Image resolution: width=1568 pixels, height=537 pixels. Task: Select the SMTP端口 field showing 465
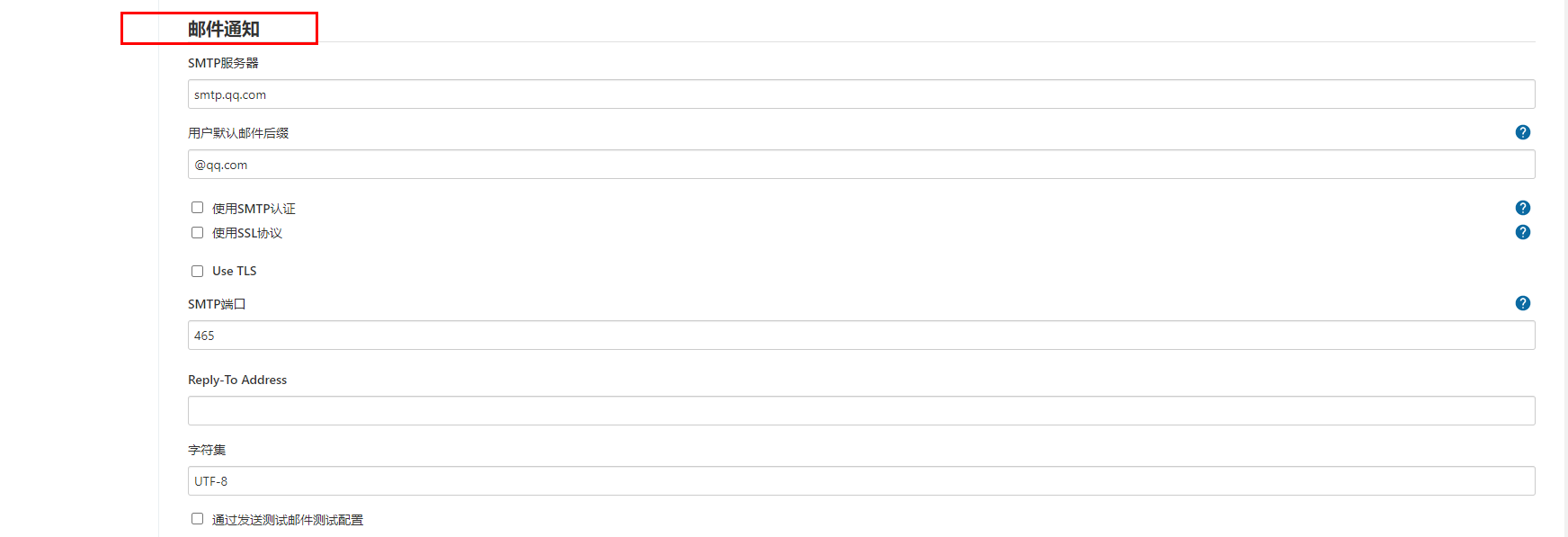(861, 336)
